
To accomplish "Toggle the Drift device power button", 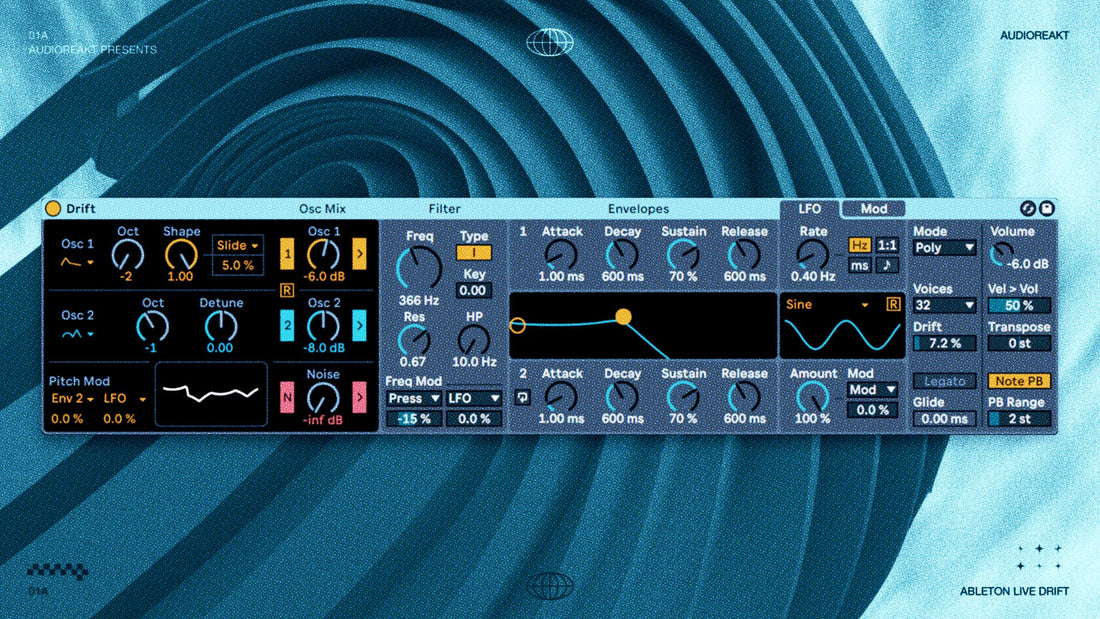I will [53, 208].
